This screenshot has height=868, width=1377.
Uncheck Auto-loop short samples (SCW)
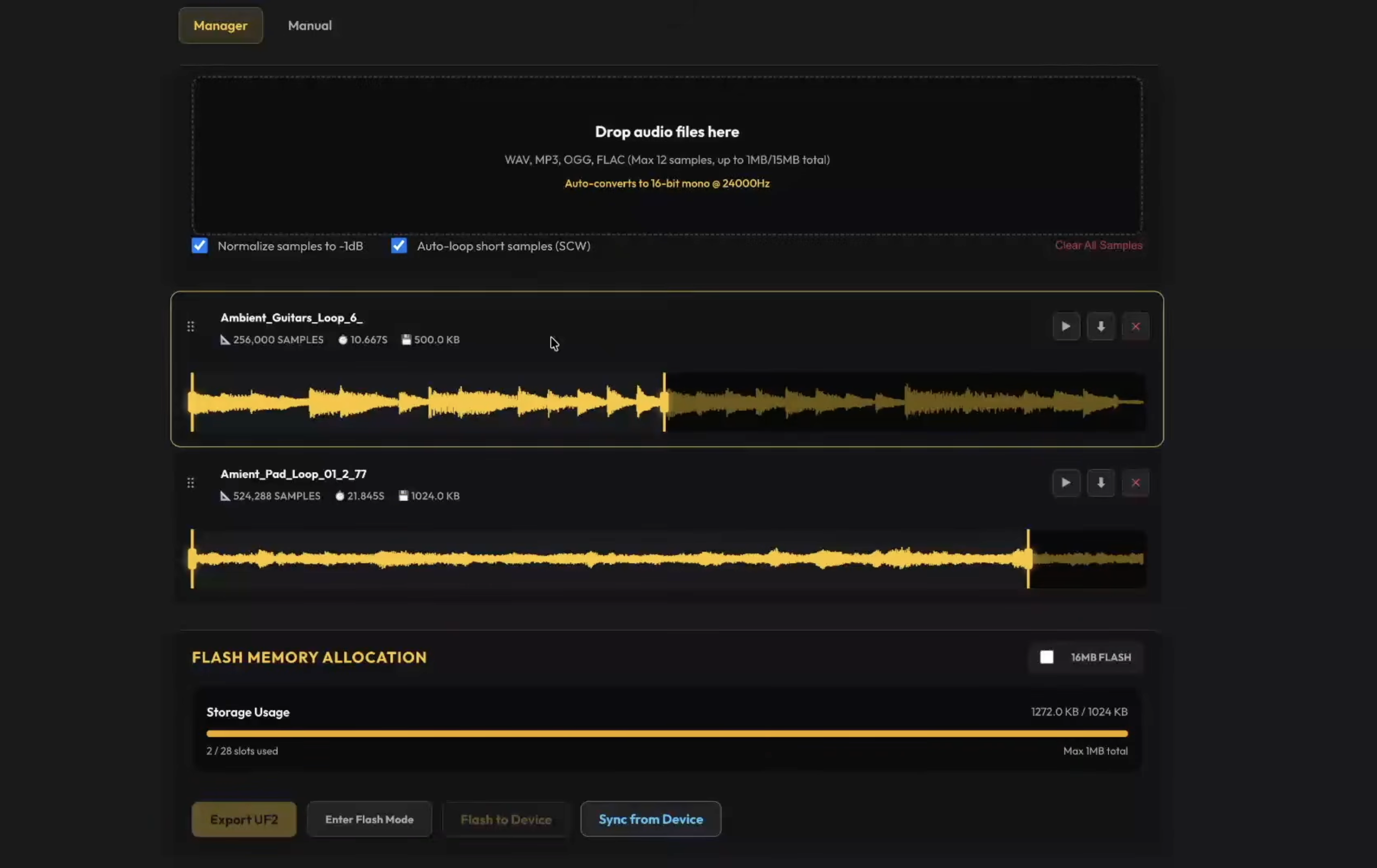[x=399, y=245]
